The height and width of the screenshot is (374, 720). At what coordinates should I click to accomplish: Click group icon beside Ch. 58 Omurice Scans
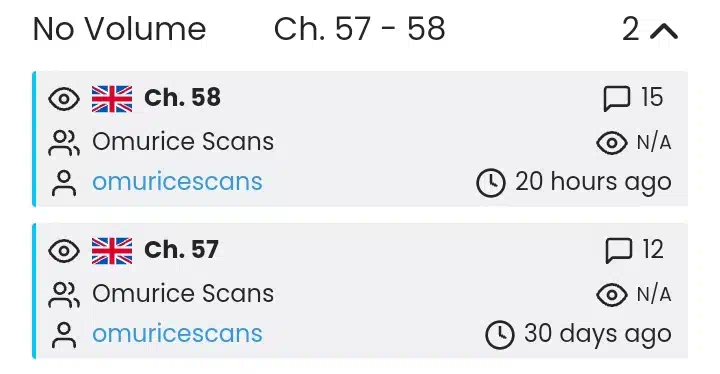point(64,142)
